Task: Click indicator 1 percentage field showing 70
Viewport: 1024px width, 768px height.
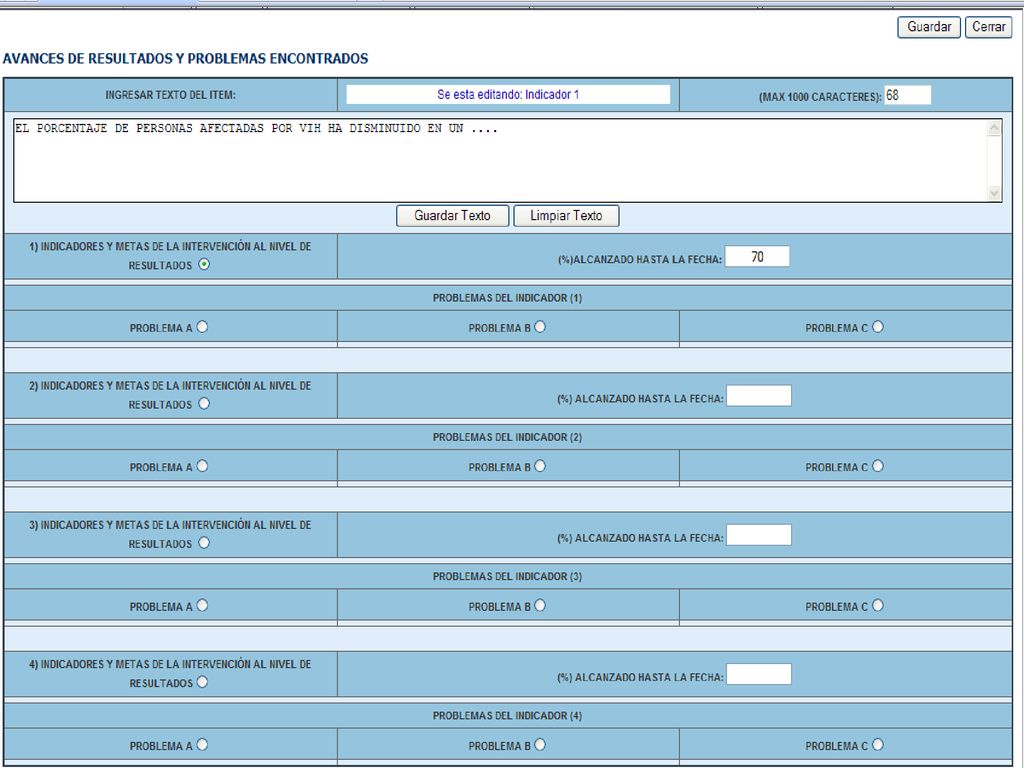Action: click(x=757, y=257)
